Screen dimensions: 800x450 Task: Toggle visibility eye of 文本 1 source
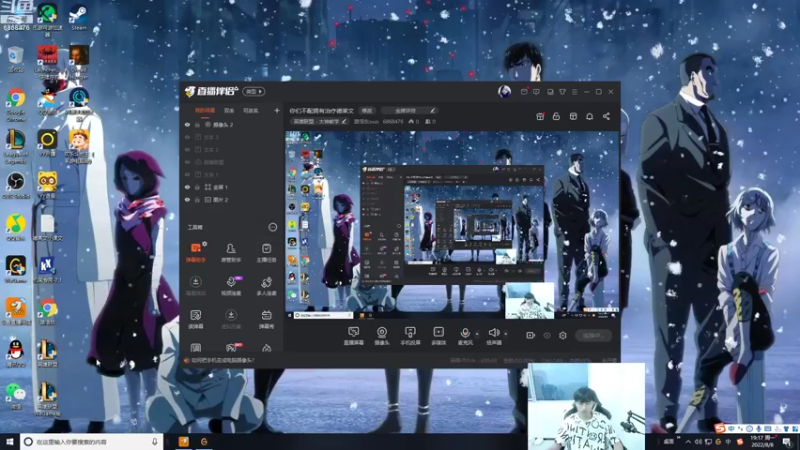(187, 174)
